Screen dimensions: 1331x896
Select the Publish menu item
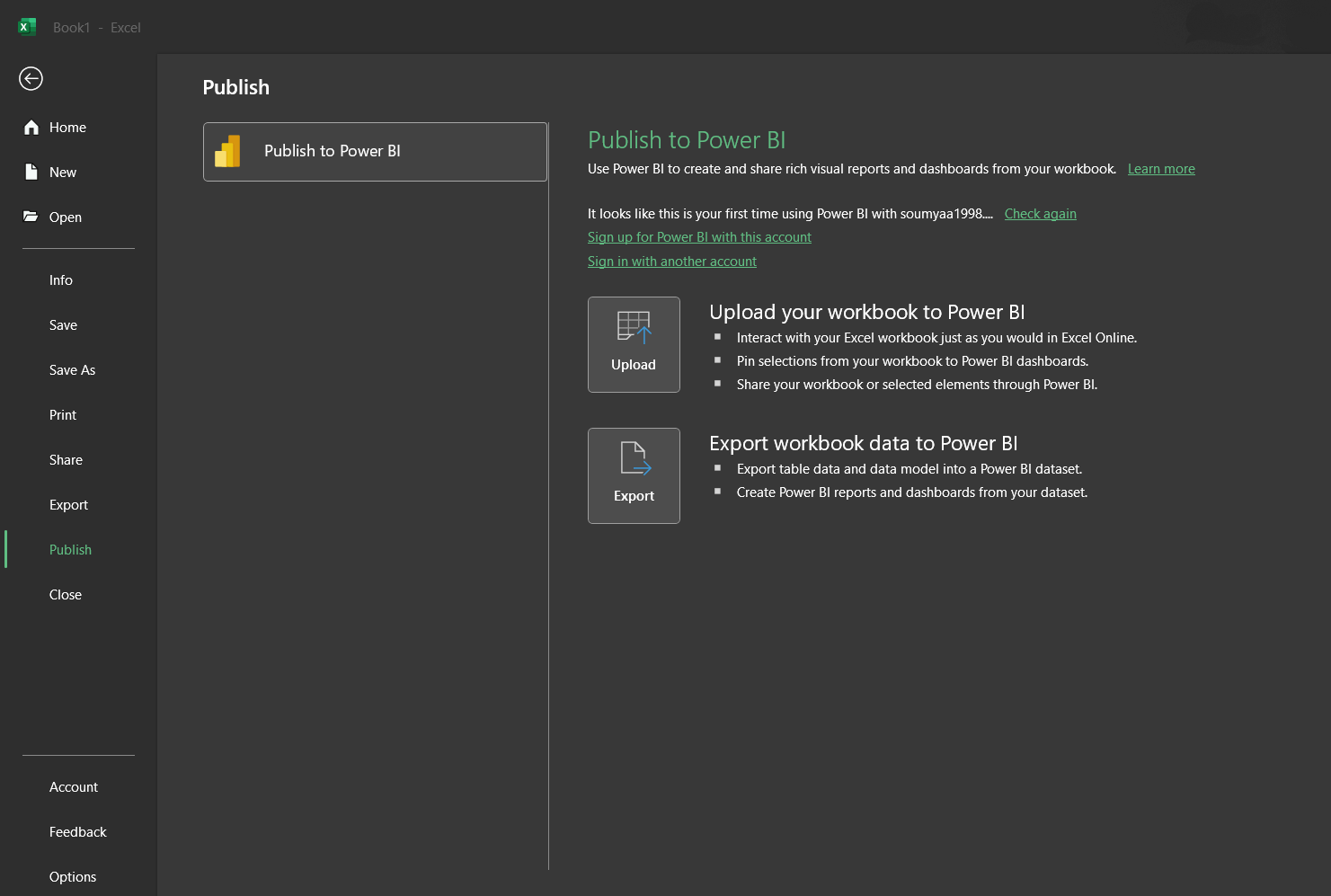(78, 550)
